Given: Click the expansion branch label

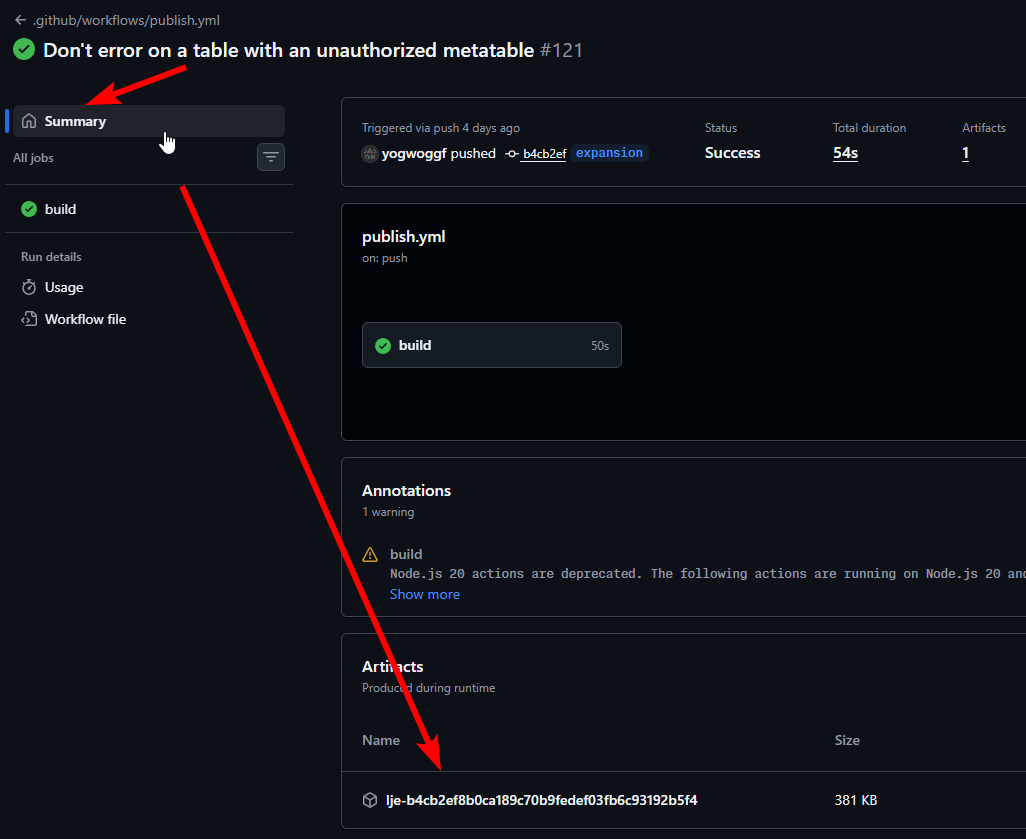Looking at the screenshot, I should pos(609,153).
